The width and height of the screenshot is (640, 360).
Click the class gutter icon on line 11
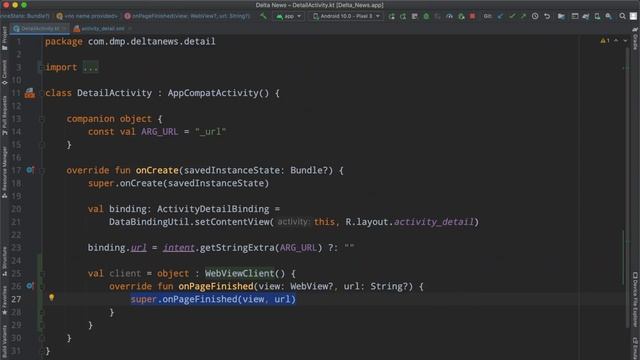pos(30,93)
